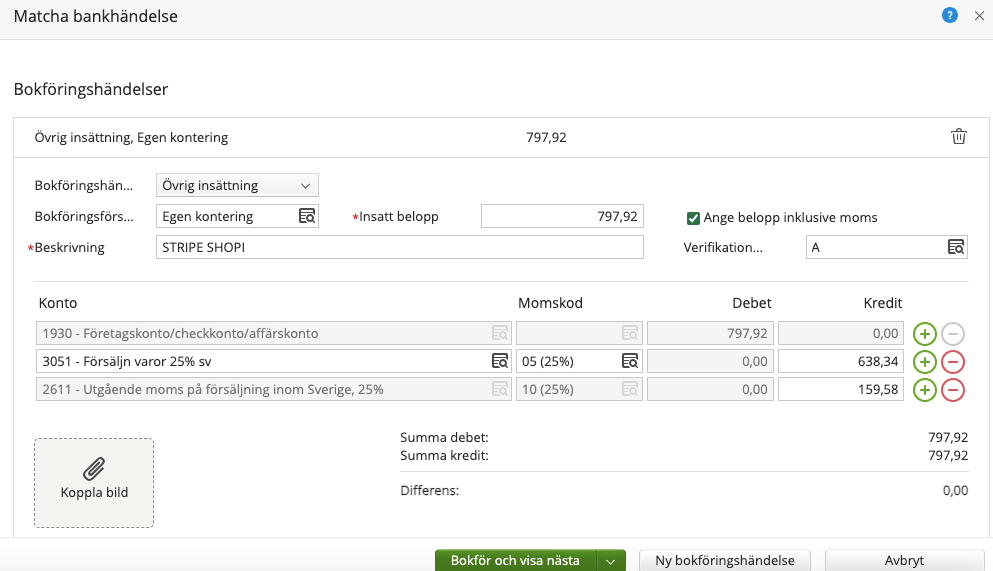Open lookup icon in Verifikation field
Screen dimensions: 993x571
pyautogui.click(x=956, y=247)
